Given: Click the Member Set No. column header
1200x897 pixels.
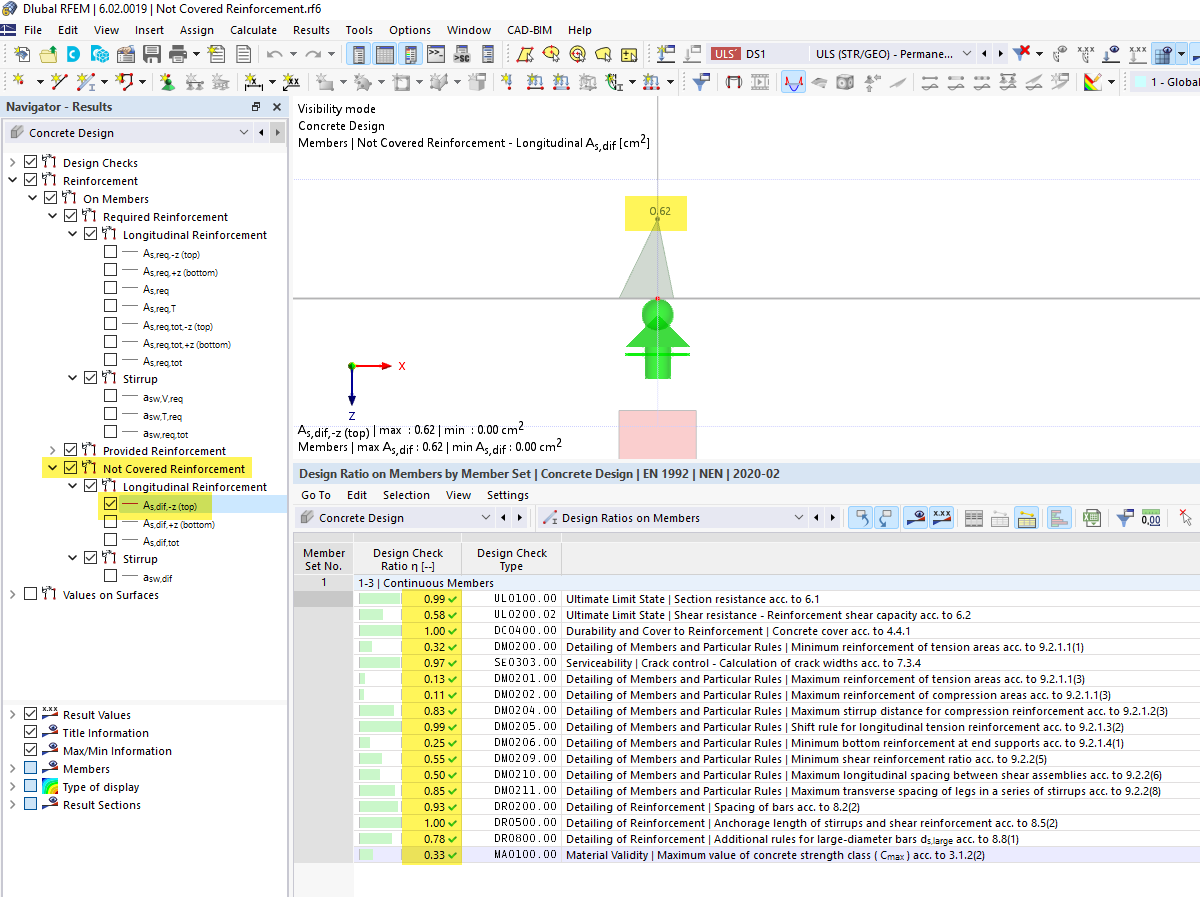Looking at the screenshot, I should (323, 559).
